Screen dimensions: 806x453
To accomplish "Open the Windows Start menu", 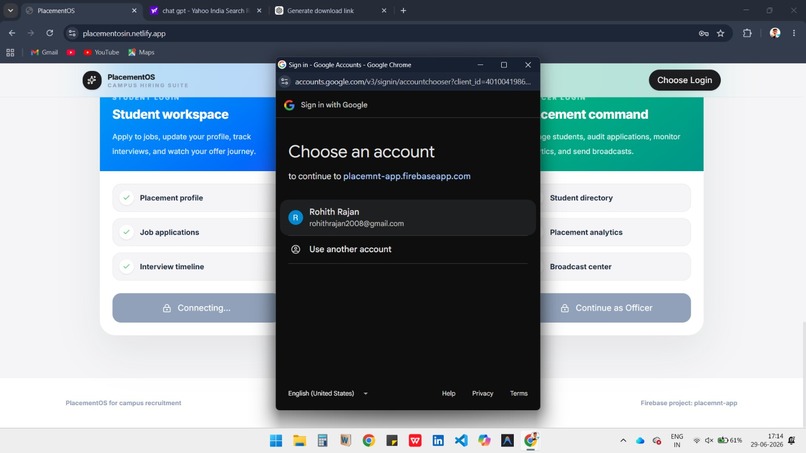I will [x=276, y=441].
